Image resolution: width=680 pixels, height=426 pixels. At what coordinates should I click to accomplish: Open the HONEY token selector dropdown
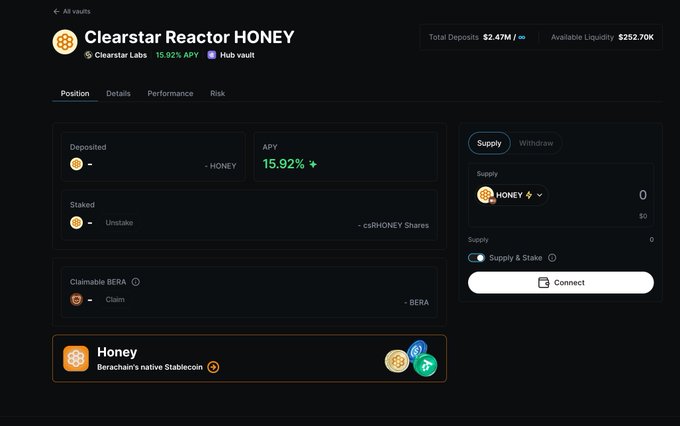[x=512, y=195]
